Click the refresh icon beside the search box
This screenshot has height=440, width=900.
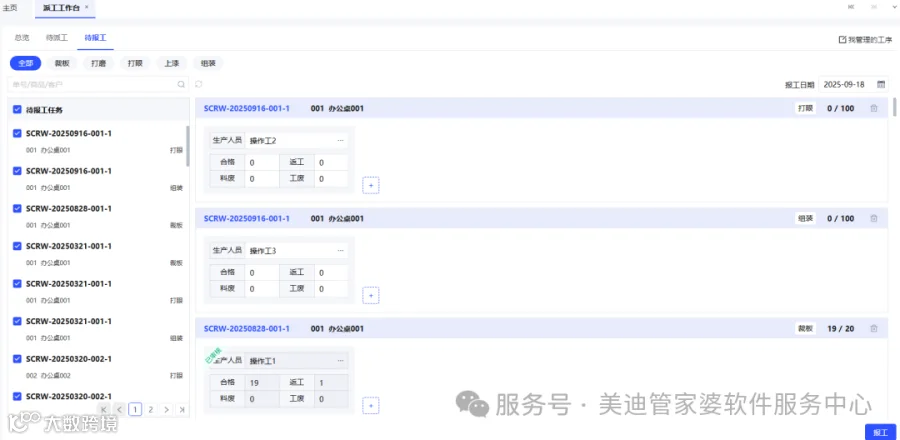click(x=199, y=84)
